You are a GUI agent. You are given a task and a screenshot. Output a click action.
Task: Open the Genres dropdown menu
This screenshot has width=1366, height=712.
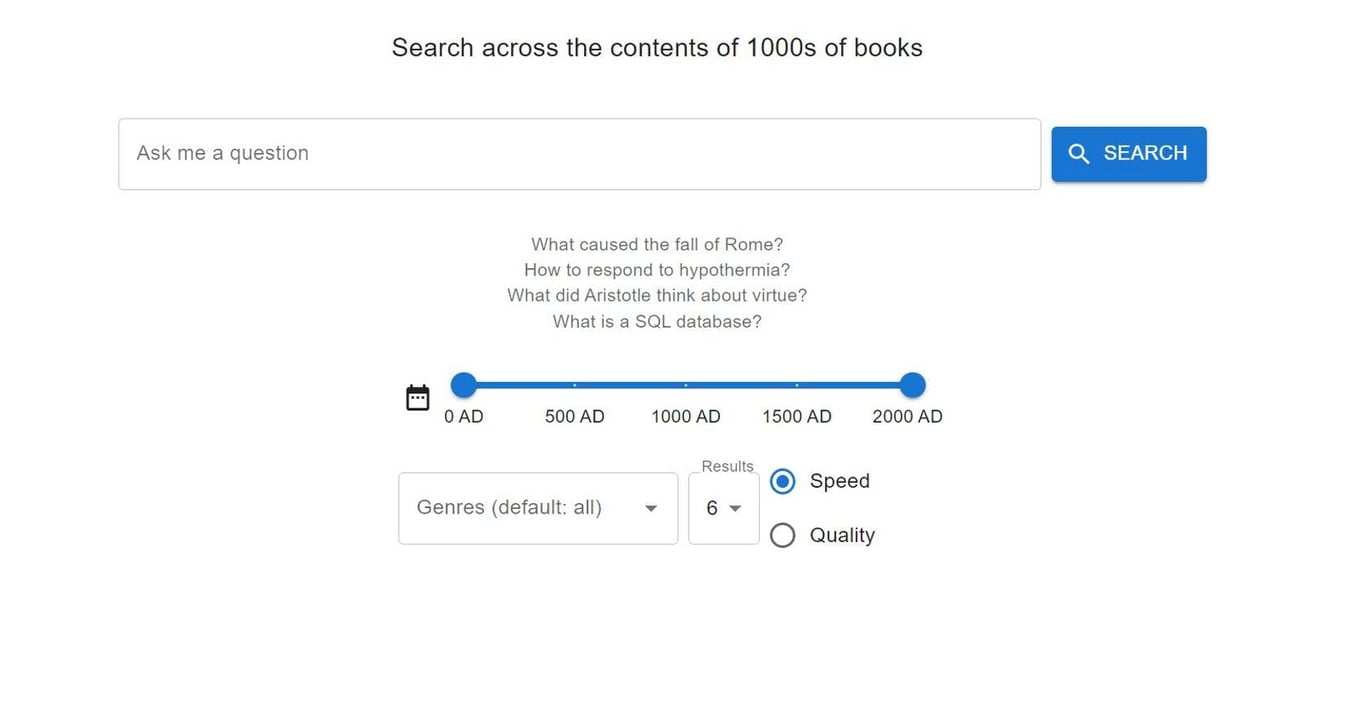click(537, 508)
